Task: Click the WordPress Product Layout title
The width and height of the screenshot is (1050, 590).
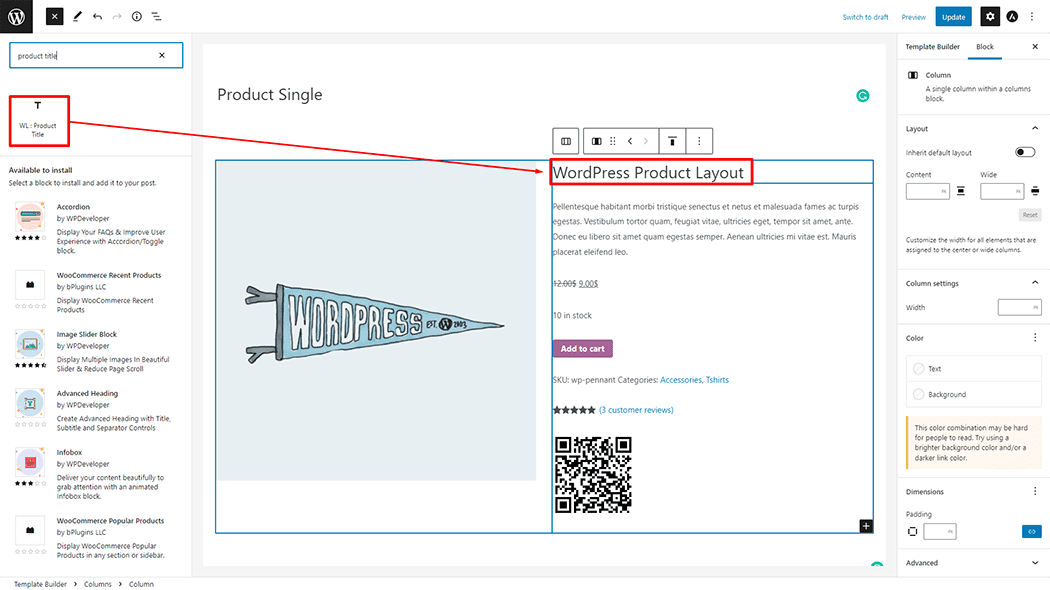Action: (x=648, y=173)
